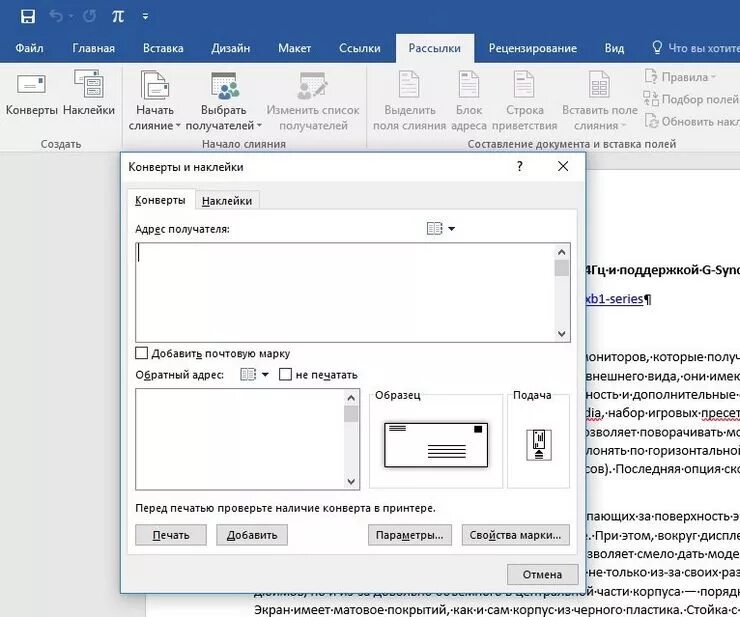
Task: Click inside the Адрес получателя text field
Action: [x=345, y=292]
